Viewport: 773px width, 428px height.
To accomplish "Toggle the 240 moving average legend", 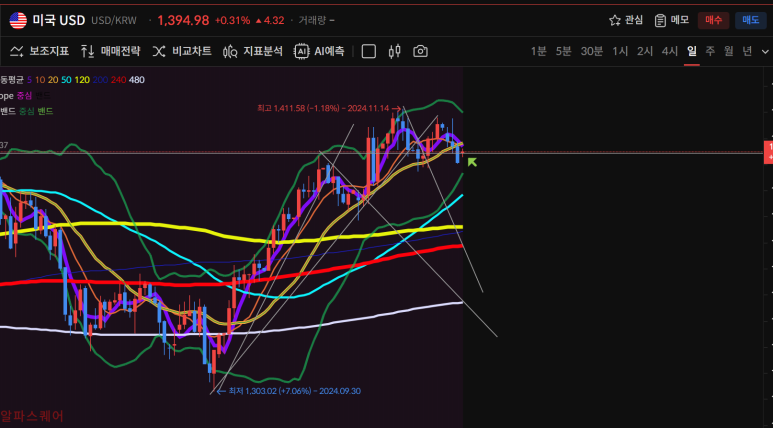I will point(118,80).
